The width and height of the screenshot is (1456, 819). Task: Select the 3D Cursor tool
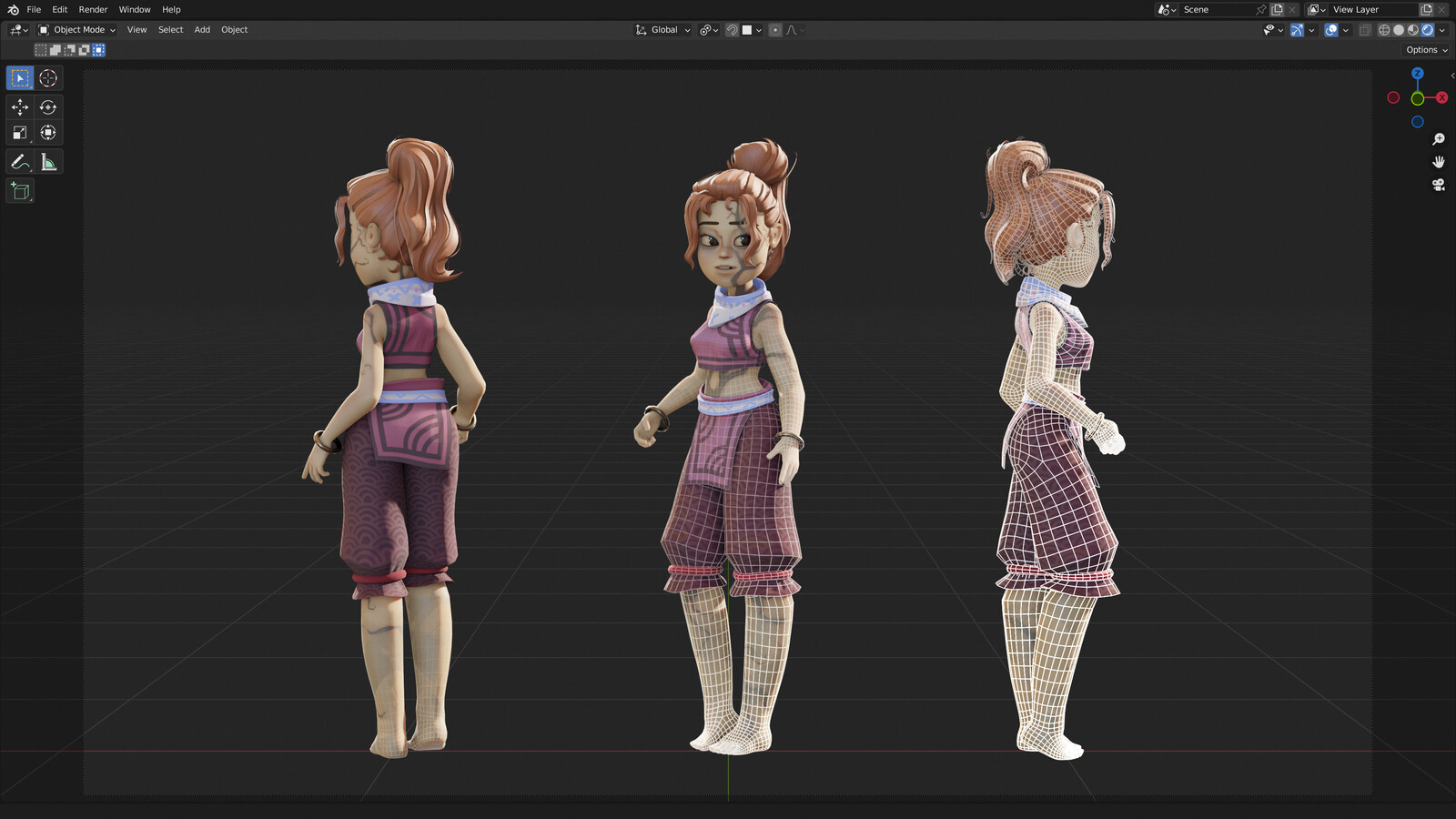tap(48, 78)
